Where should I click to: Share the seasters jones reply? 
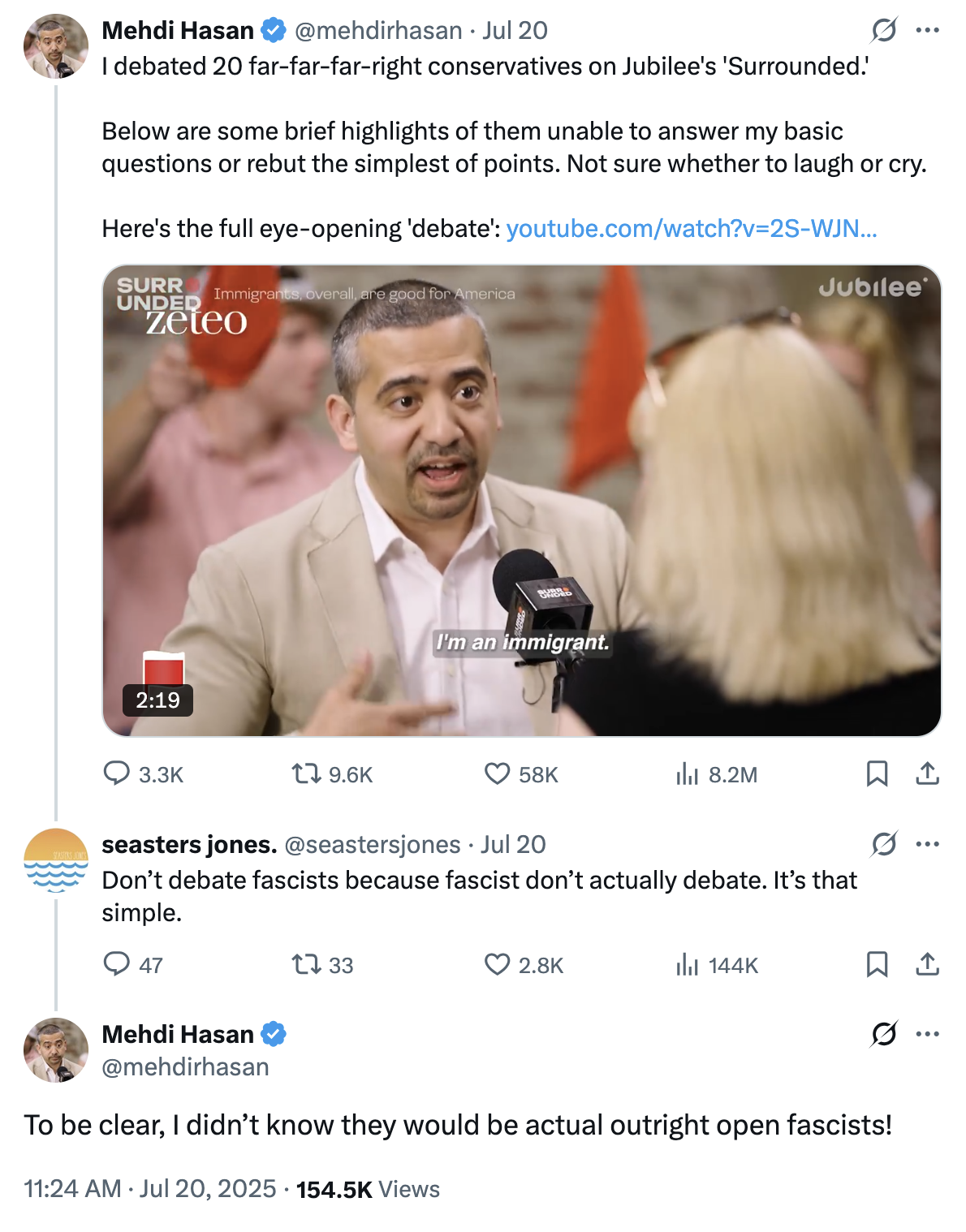[x=927, y=964]
